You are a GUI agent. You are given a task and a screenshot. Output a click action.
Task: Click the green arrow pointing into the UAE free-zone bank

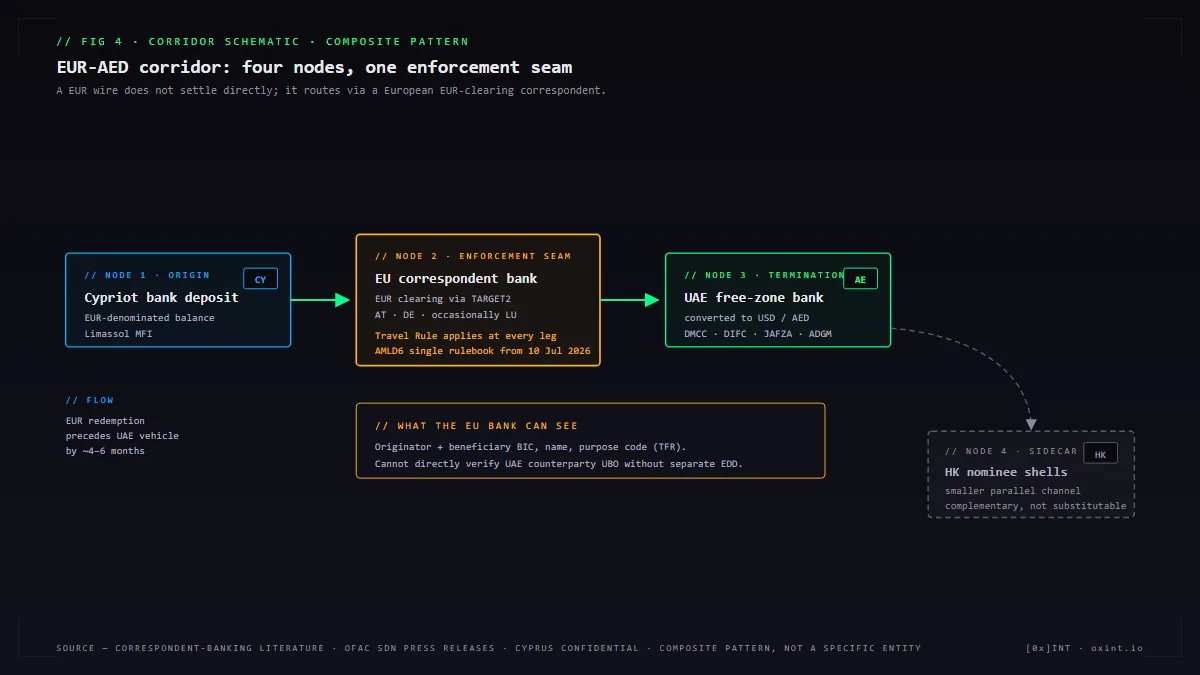tap(631, 300)
